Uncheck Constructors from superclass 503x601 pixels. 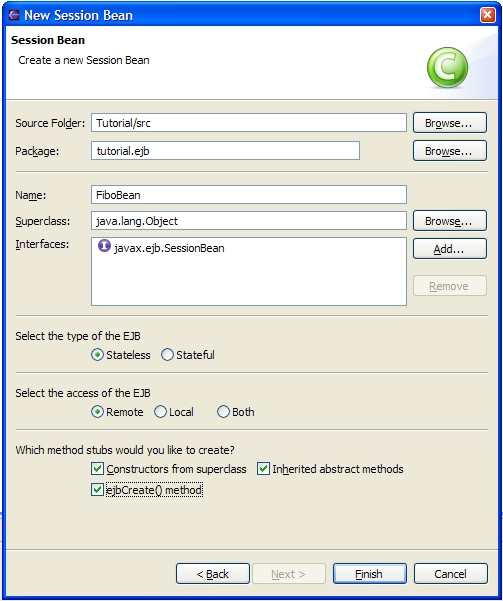[97, 468]
